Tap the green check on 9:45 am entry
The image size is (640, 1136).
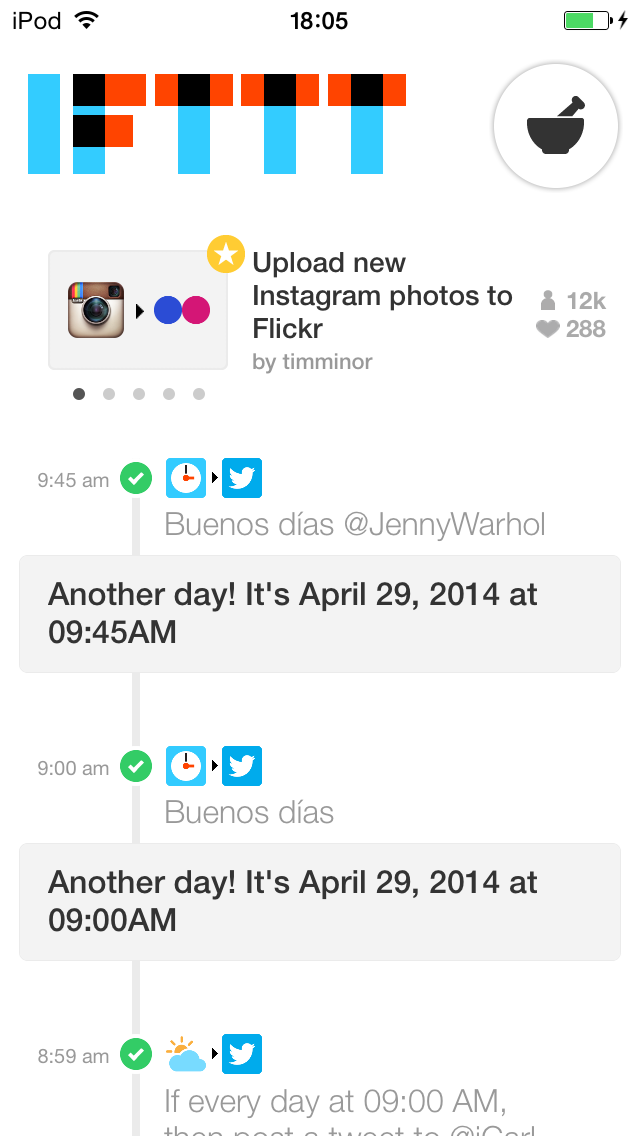click(x=136, y=479)
